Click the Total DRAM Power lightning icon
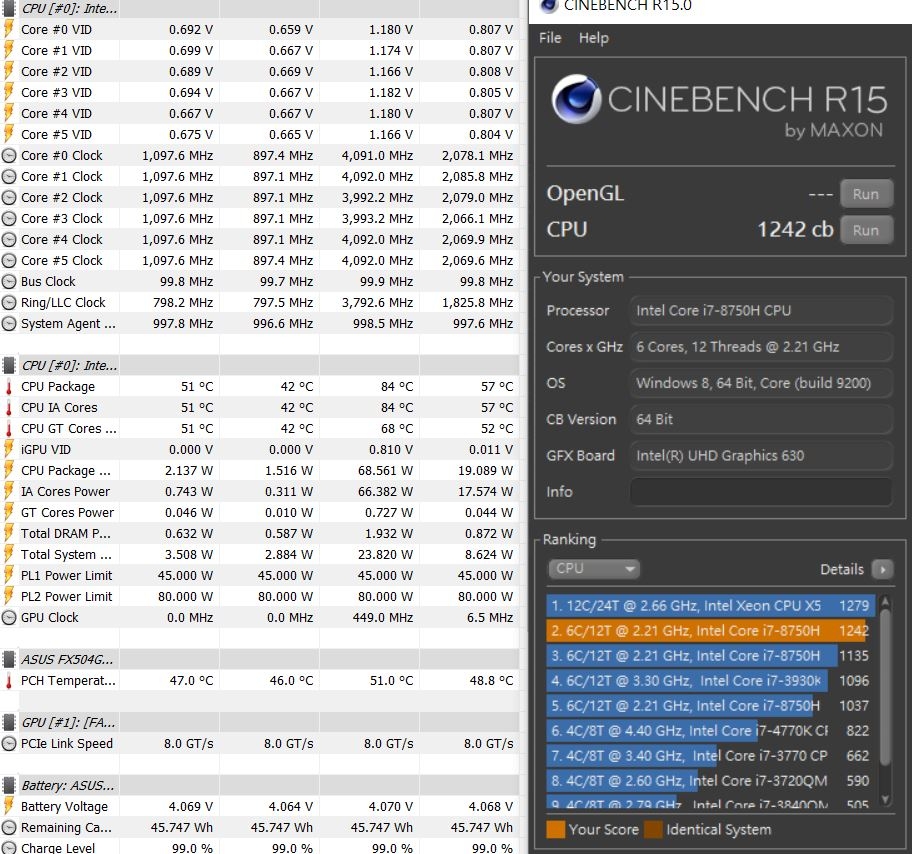This screenshot has height=854, width=912. point(9,533)
